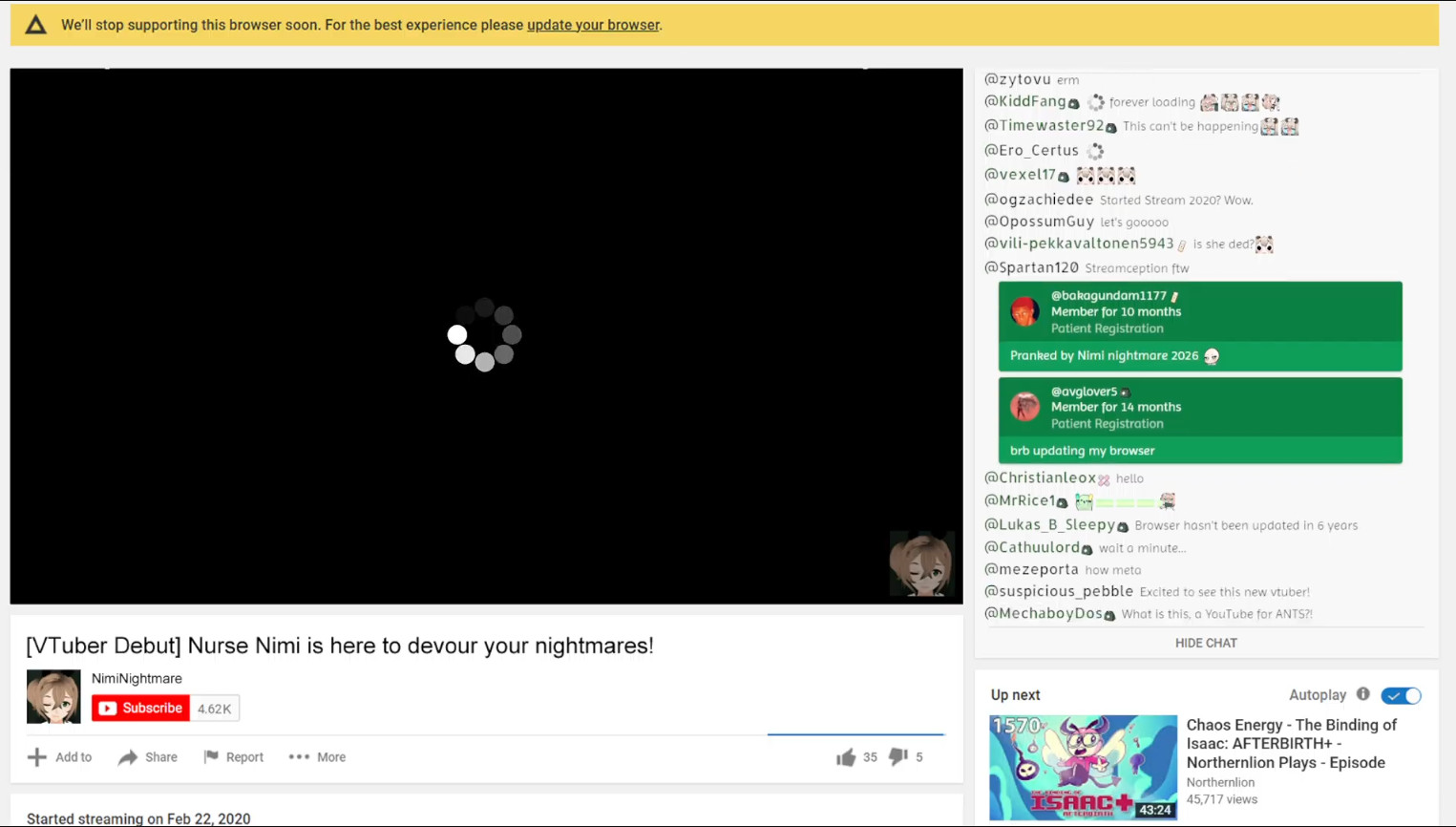Open the @Lukas_B_Sleepy chat username

1049,524
